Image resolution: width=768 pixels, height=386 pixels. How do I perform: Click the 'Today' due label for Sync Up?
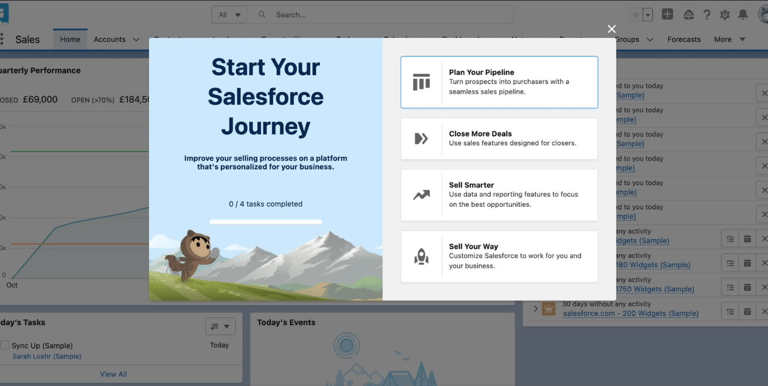tap(219, 345)
